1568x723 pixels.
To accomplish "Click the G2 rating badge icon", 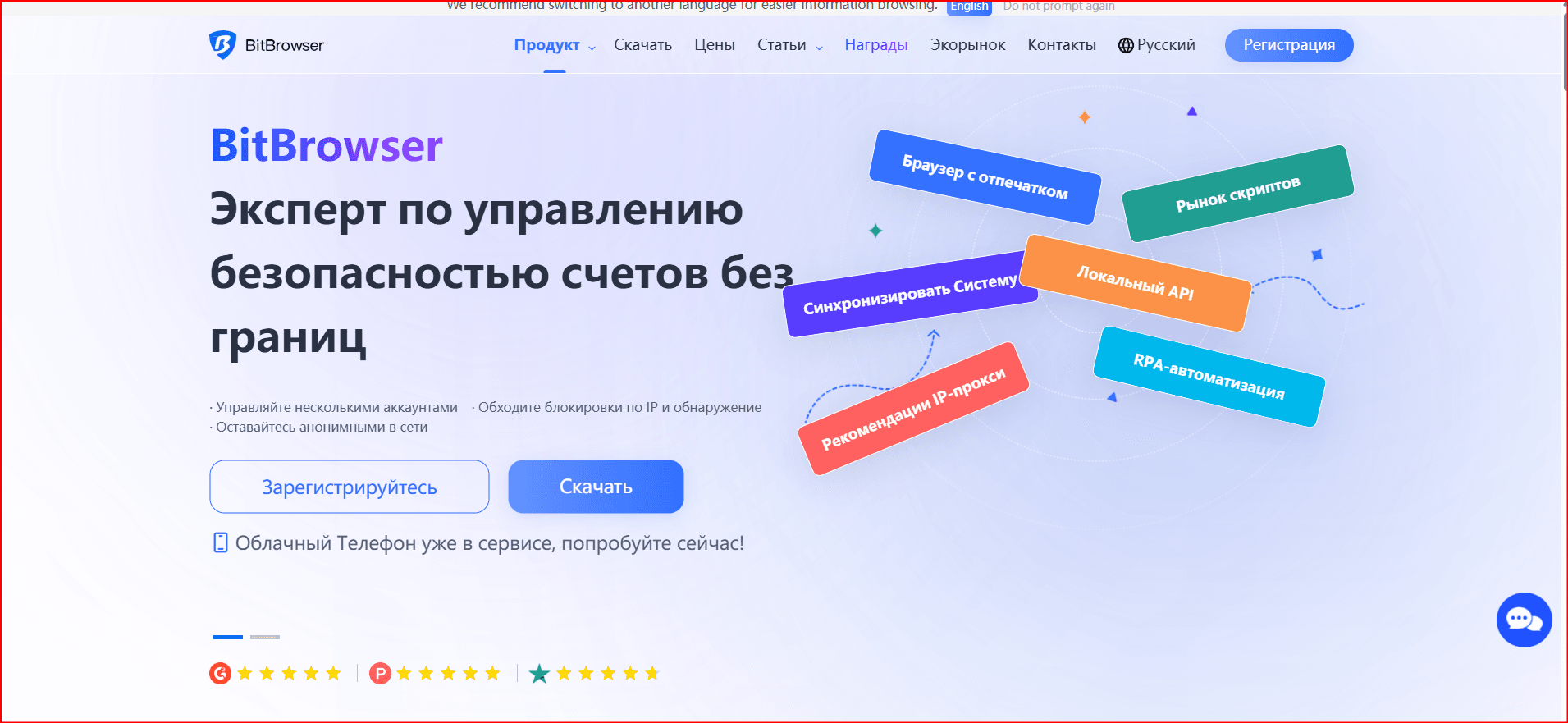I will tap(220, 674).
